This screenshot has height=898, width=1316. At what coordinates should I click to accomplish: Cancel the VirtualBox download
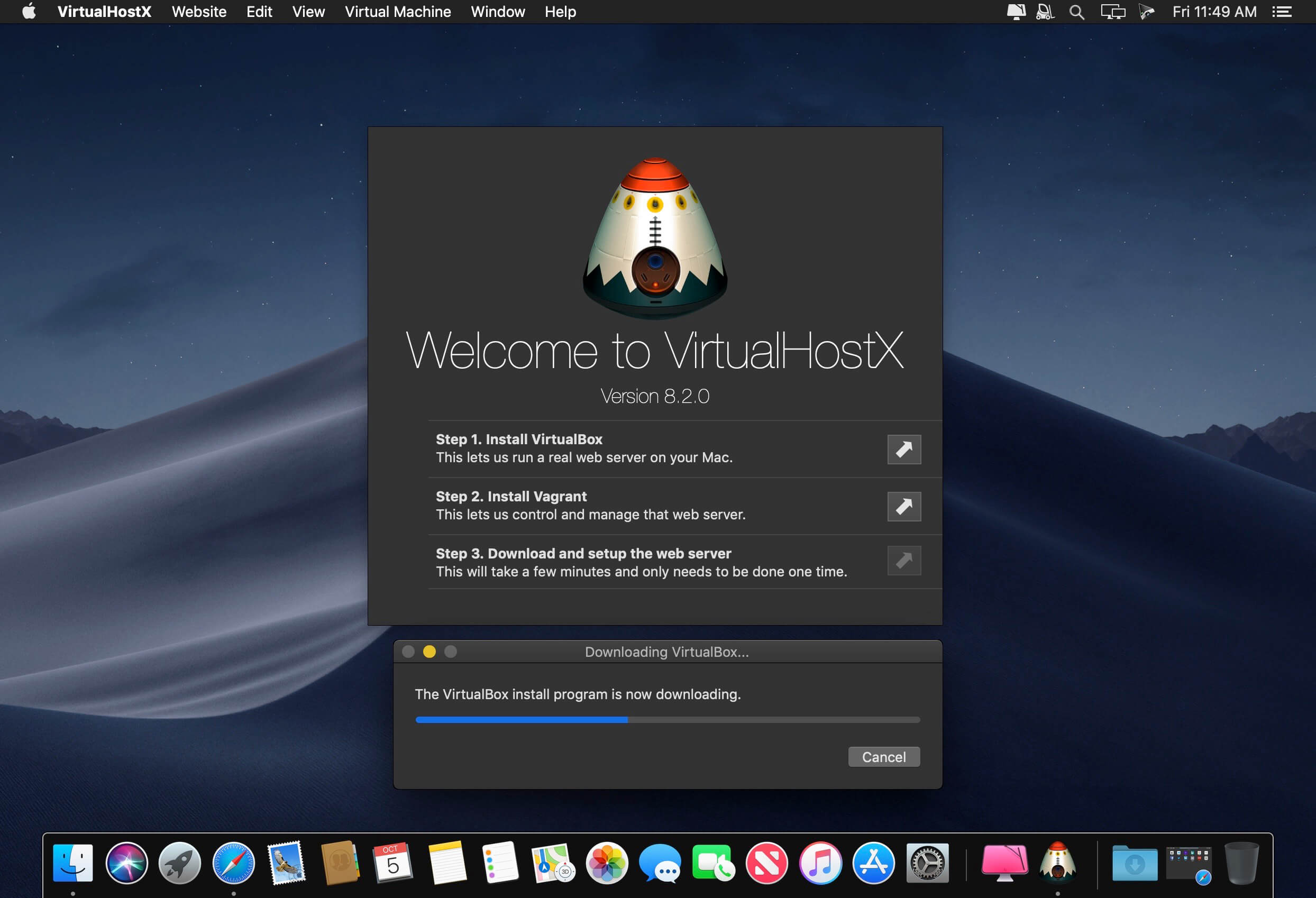(883, 757)
